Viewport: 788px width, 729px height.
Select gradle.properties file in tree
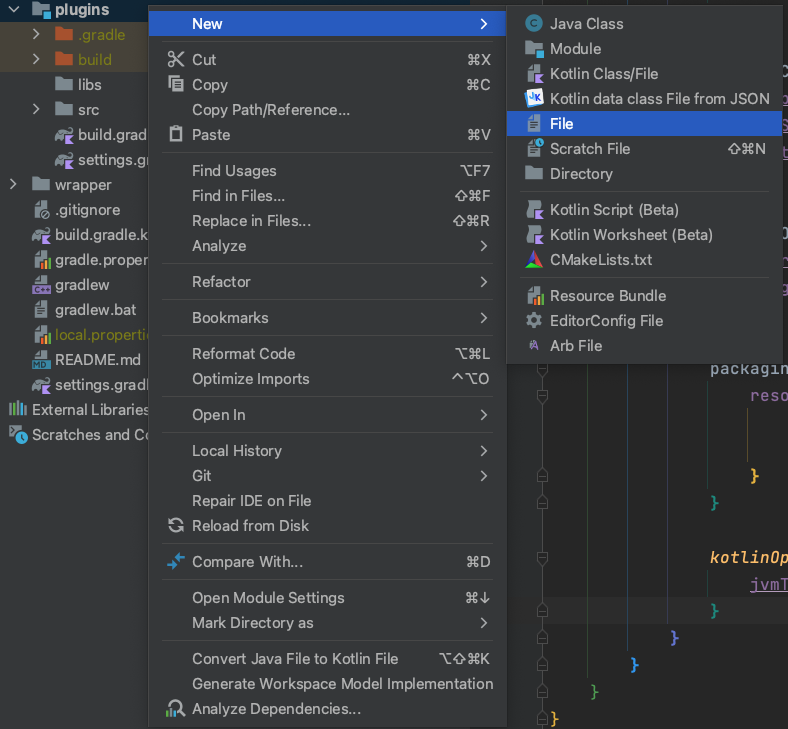(x=102, y=260)
